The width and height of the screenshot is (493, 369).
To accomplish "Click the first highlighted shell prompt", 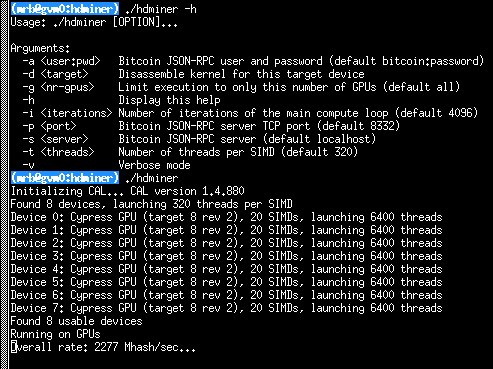I will tap(65, 9).
